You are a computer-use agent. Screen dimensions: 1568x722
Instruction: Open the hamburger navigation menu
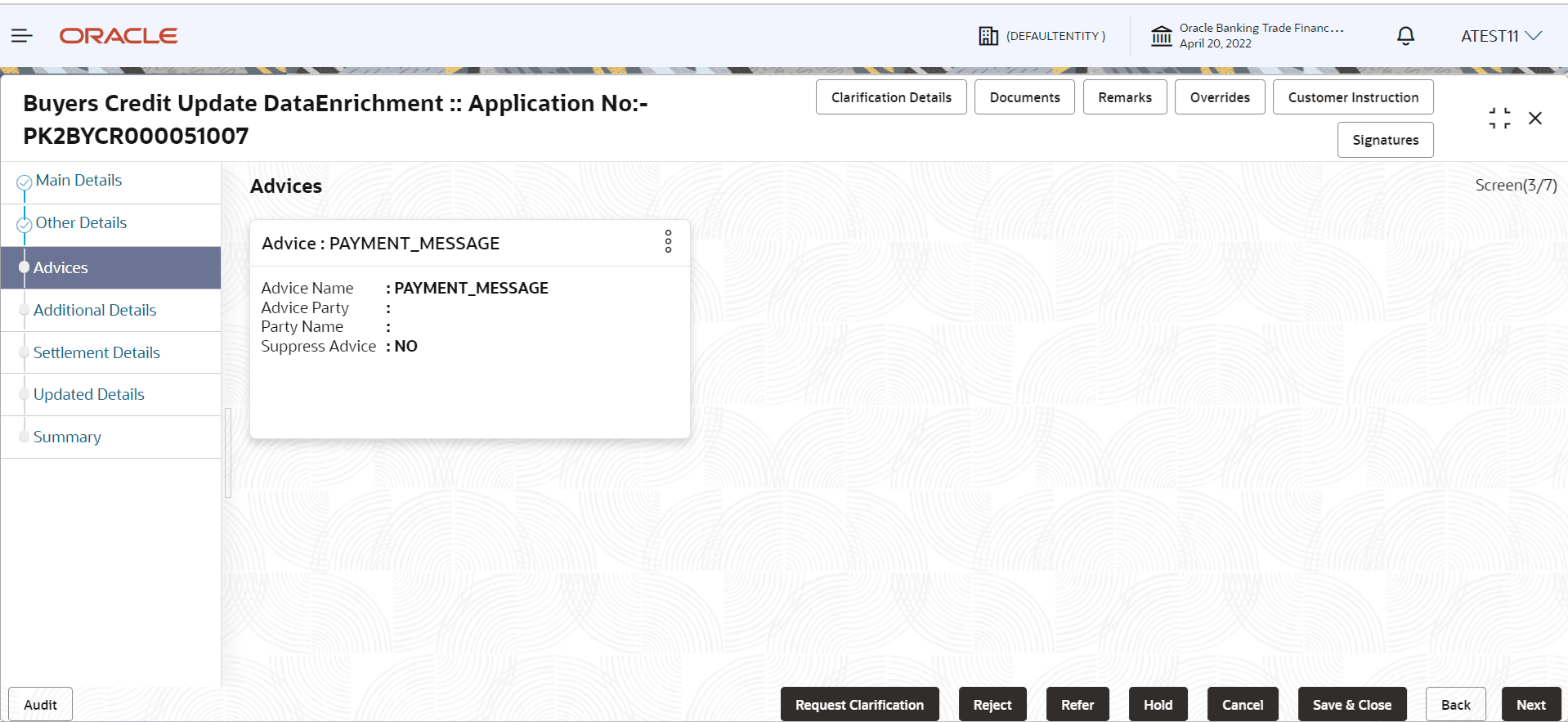(x=22, y=36)
